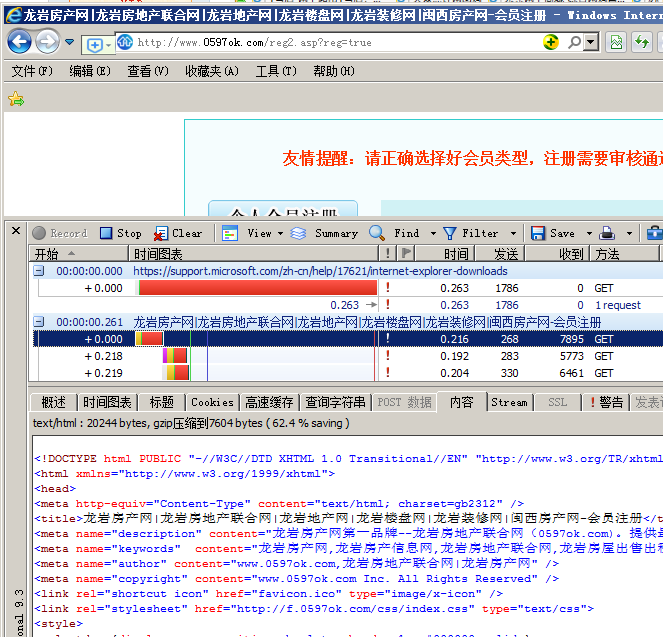Click the blue toolbox icon at toolbar end
The height and width of the screenshot is (637, 663).
[x=655, y=233]
